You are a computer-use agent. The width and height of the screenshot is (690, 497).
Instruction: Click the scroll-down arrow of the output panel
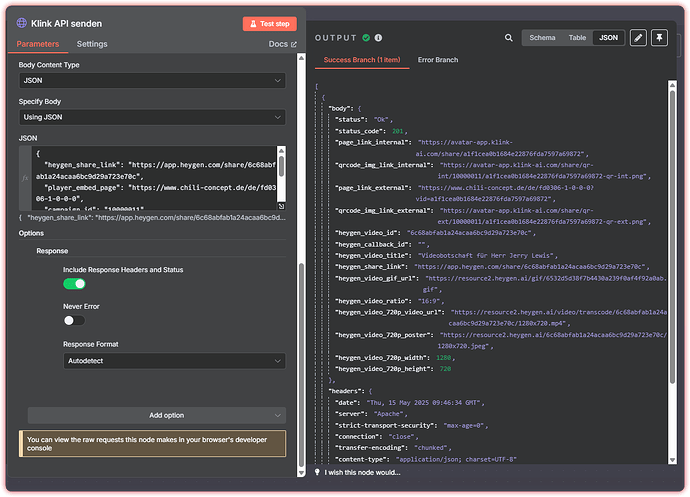[672, 460]
